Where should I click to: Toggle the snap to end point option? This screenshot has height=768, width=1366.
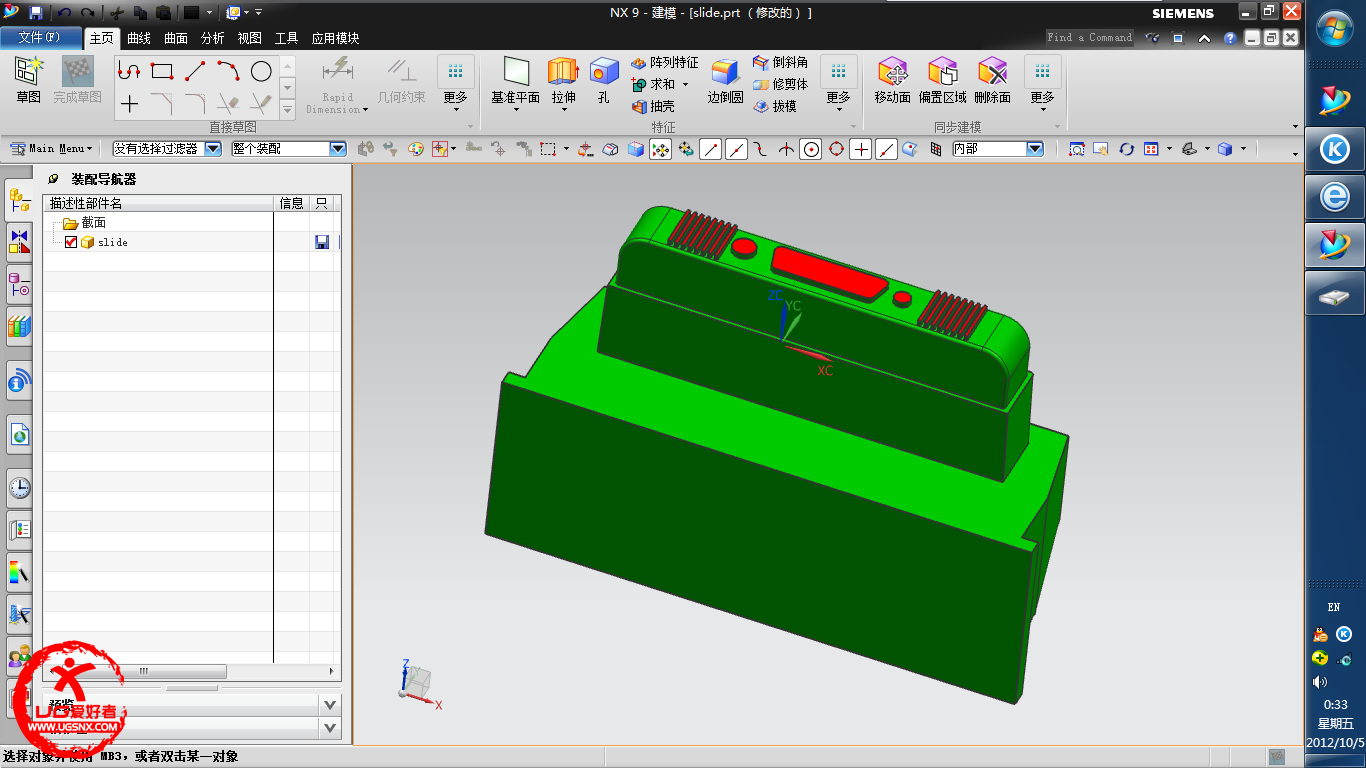click(711, 149)
